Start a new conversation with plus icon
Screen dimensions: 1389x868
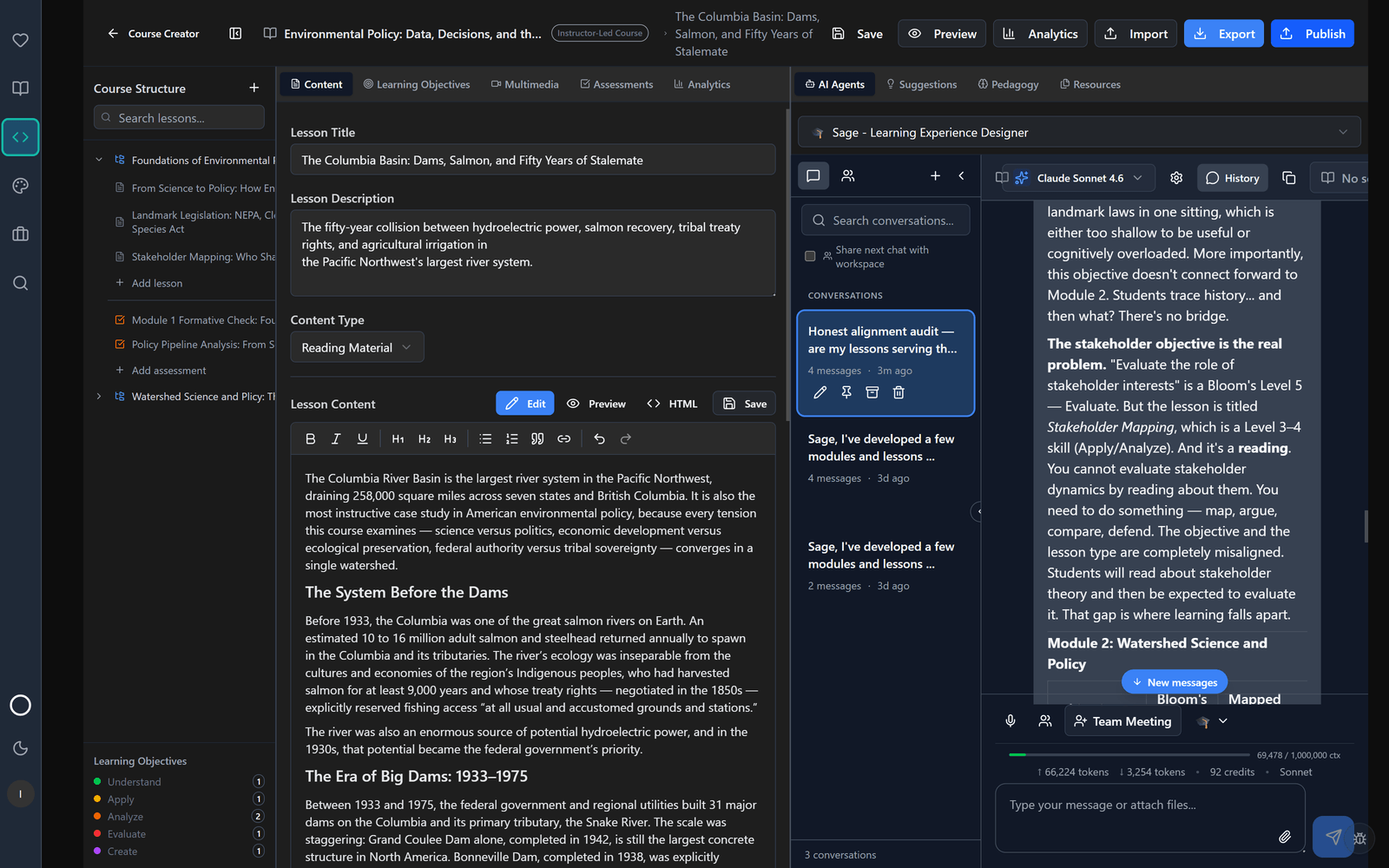click(935, 175)
